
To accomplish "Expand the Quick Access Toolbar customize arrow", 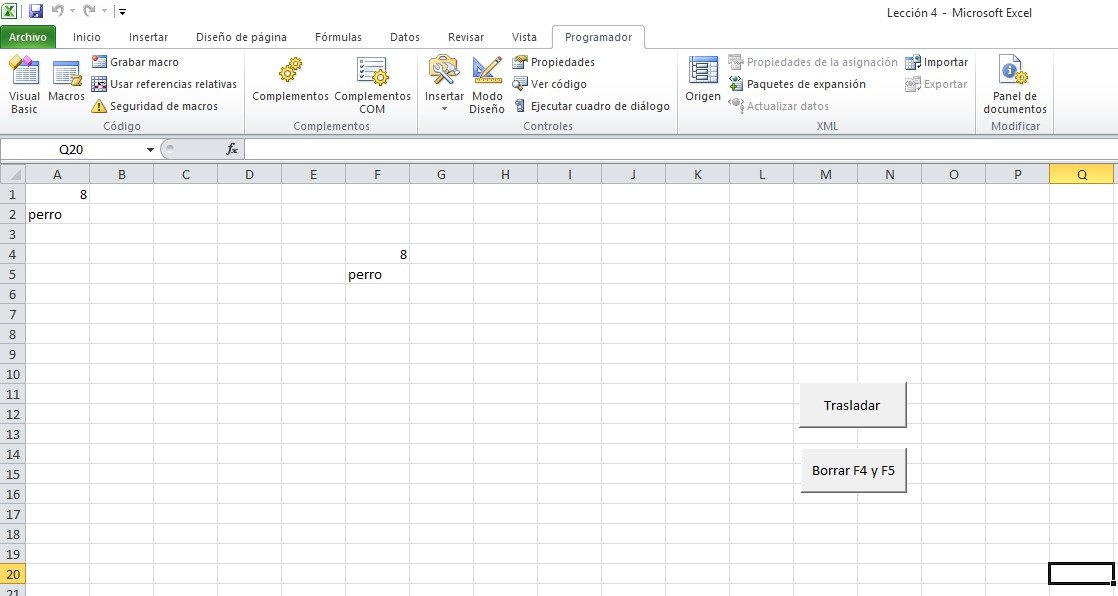I will [x=123, y=11].
